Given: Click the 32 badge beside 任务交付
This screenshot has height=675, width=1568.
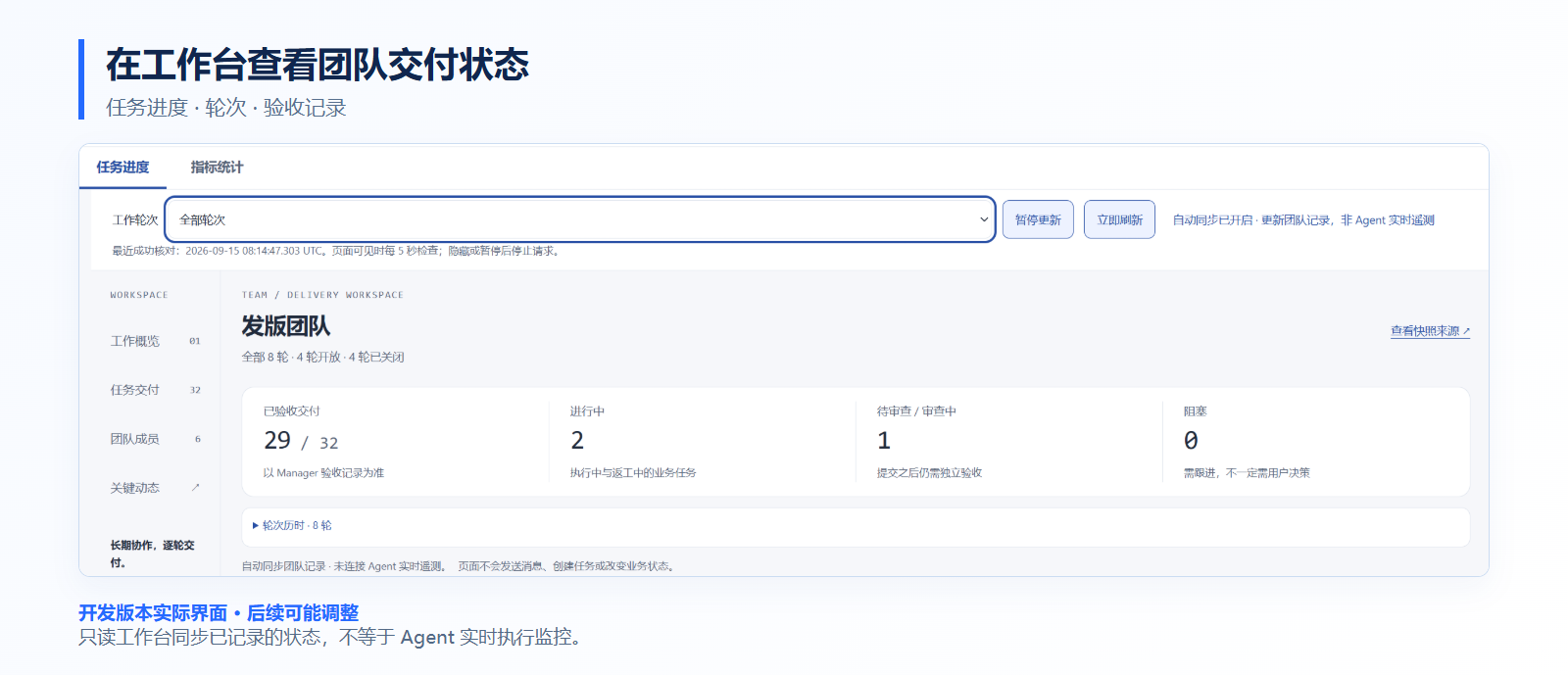Looking at the screenshot, I should 195,390.
